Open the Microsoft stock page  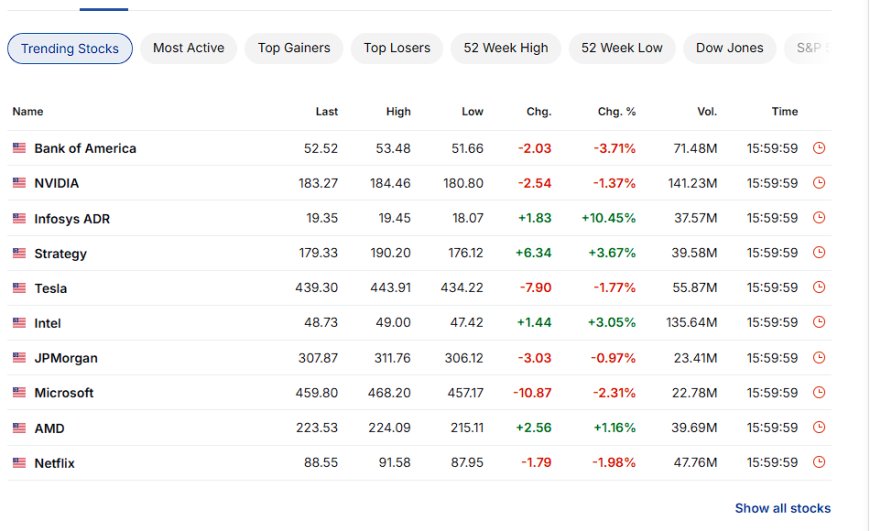pyautogui.click(x=64, y=393)
